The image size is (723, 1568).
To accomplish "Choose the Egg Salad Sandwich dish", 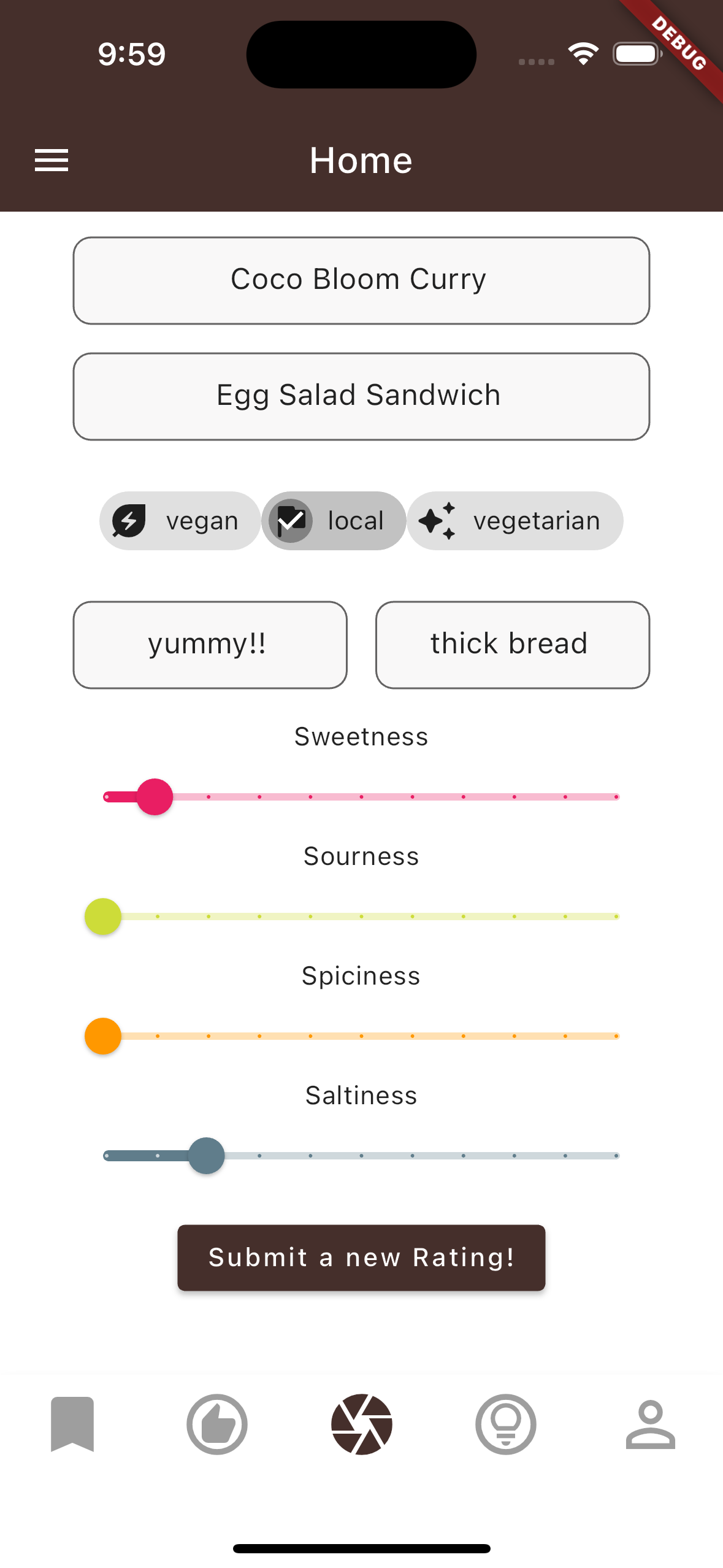I will (x=361, y=396).
